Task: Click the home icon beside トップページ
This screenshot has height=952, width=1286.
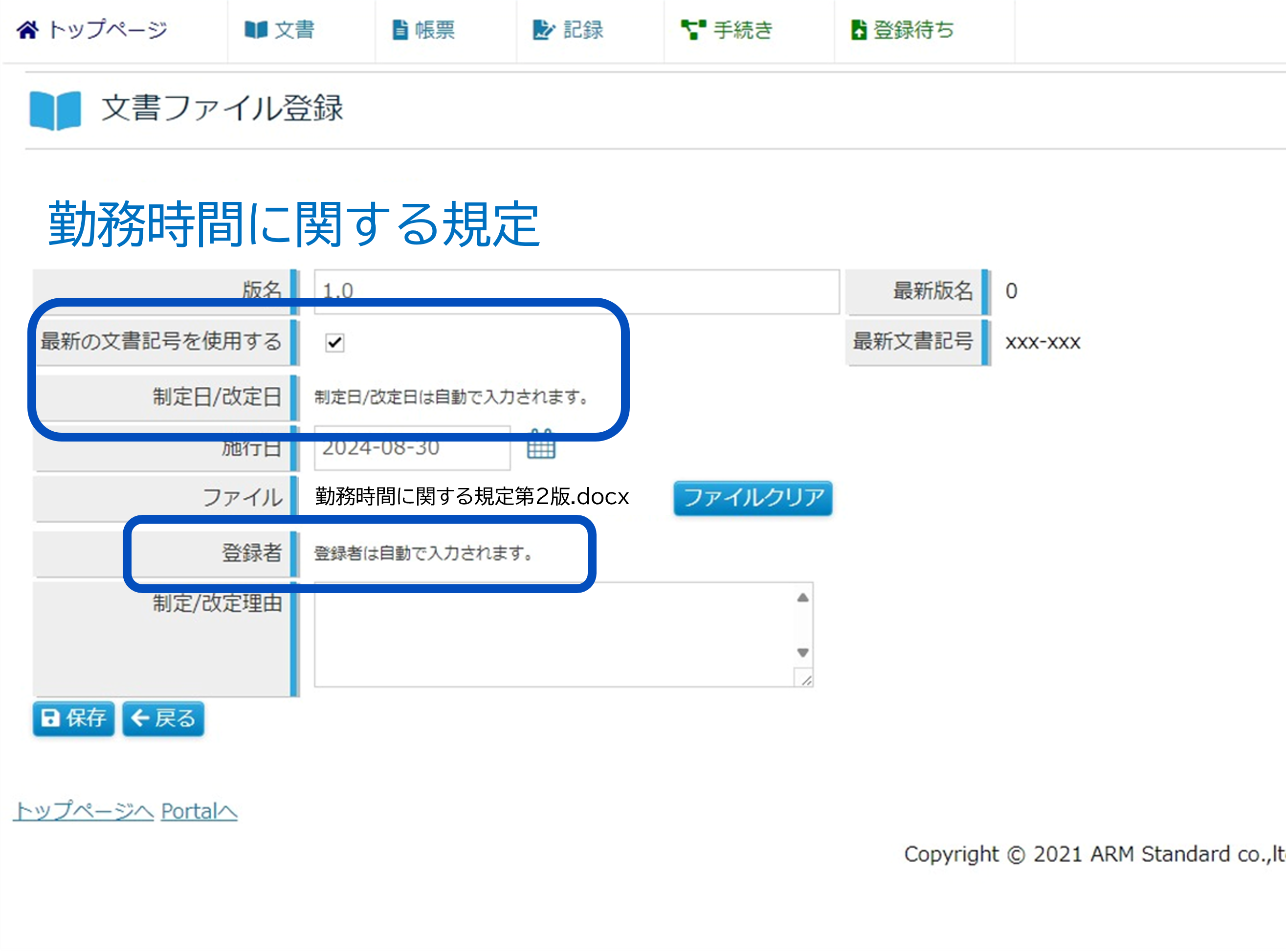Action: pyautogui.click(x=28, y=29)
